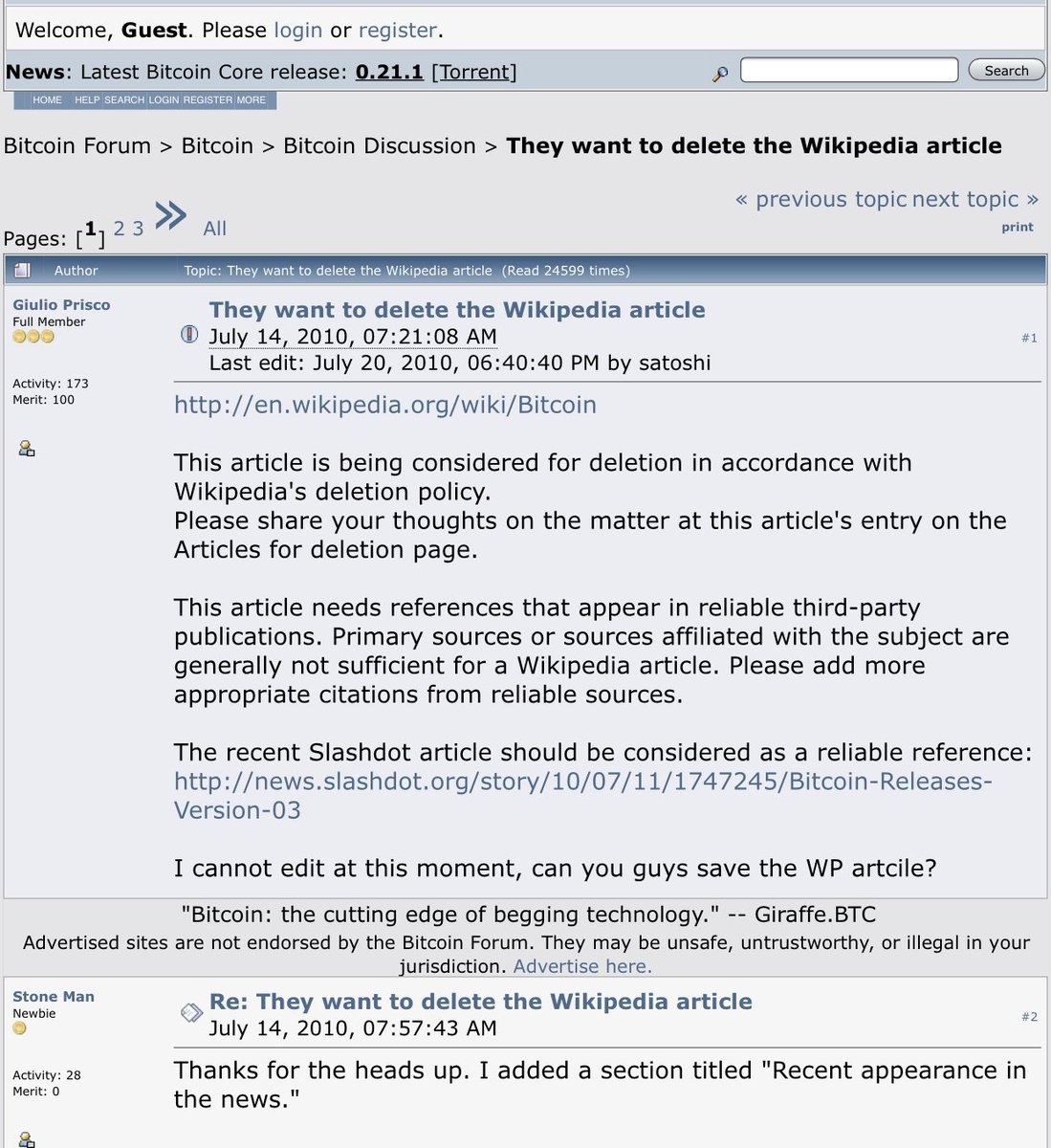Open the topic title in the breadcrumb

pyautogui.click(x=754, y=145)
